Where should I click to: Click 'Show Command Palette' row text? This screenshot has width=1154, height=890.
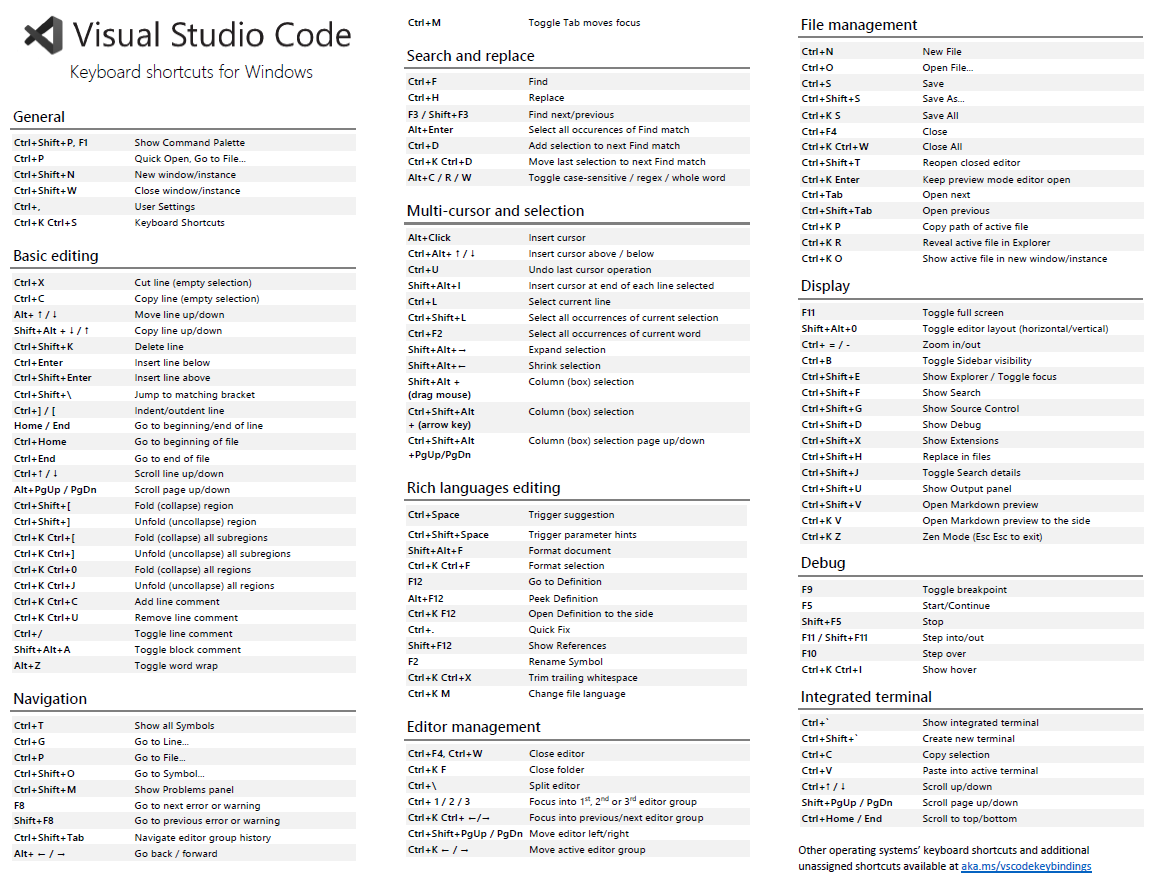coord(190,143)
